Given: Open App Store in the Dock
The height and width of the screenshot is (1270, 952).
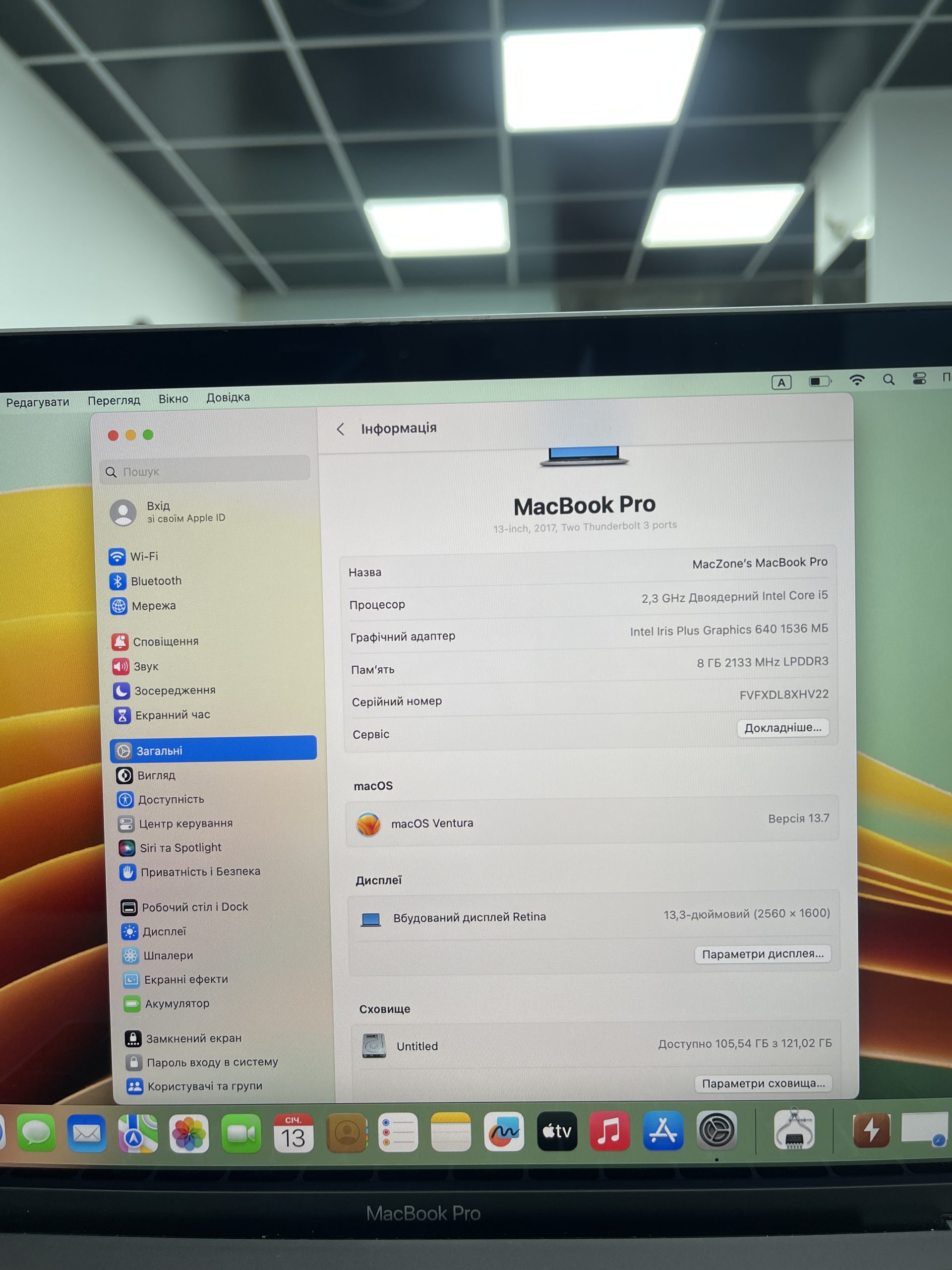Looking at the screenshot, I should pyautogui.click(x=663, y=1131).
